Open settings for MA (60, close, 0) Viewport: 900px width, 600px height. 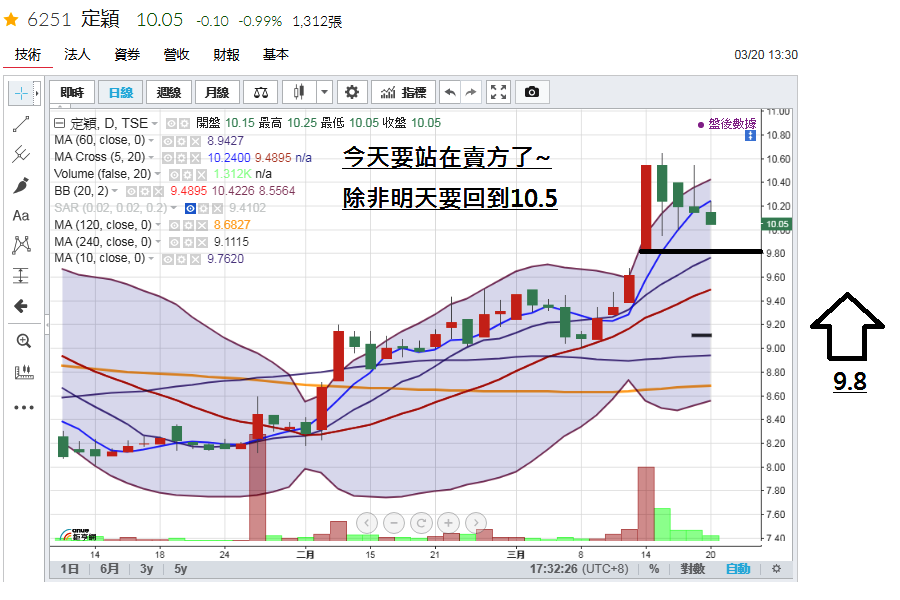(182, 141)
